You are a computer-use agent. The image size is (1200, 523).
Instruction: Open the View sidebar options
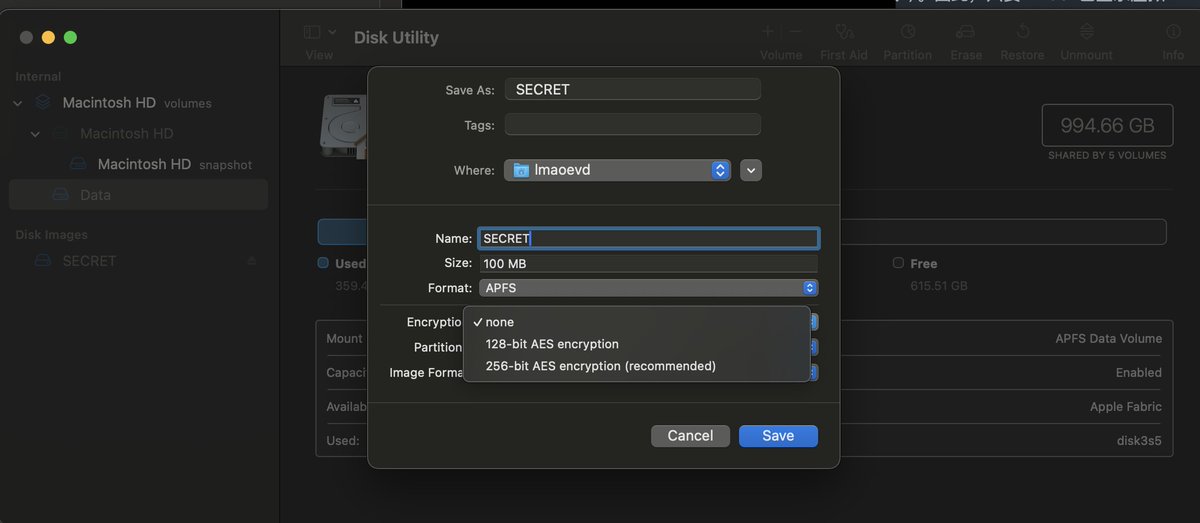(319, 33)
